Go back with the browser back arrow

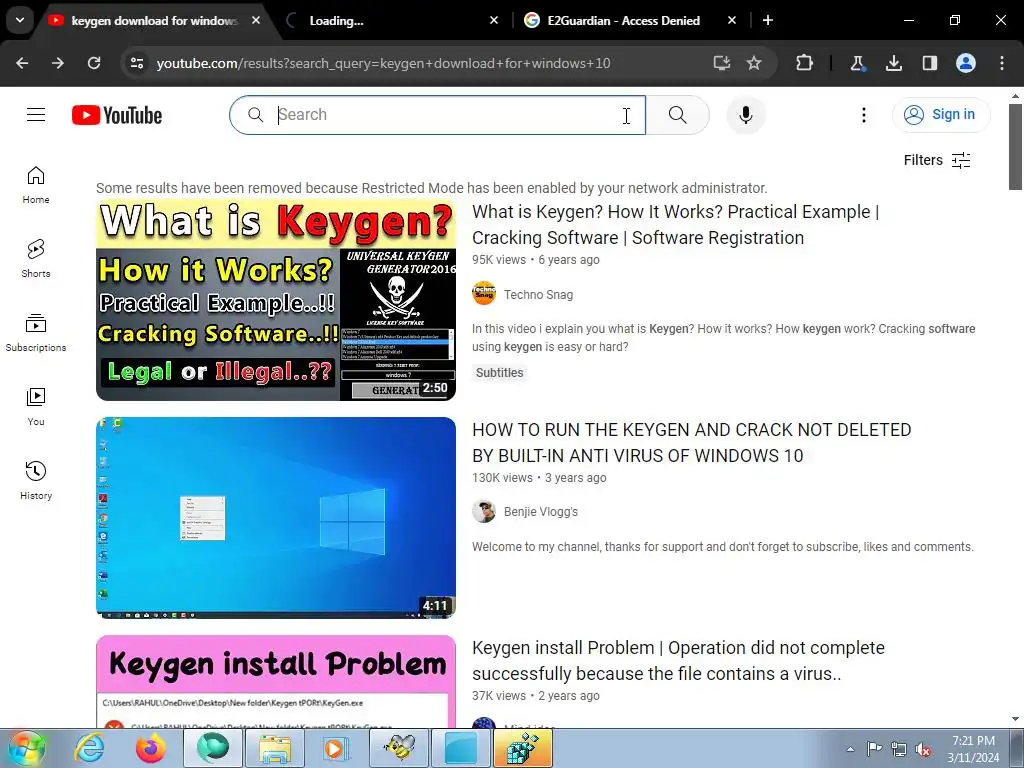click(x=22, y=63)
